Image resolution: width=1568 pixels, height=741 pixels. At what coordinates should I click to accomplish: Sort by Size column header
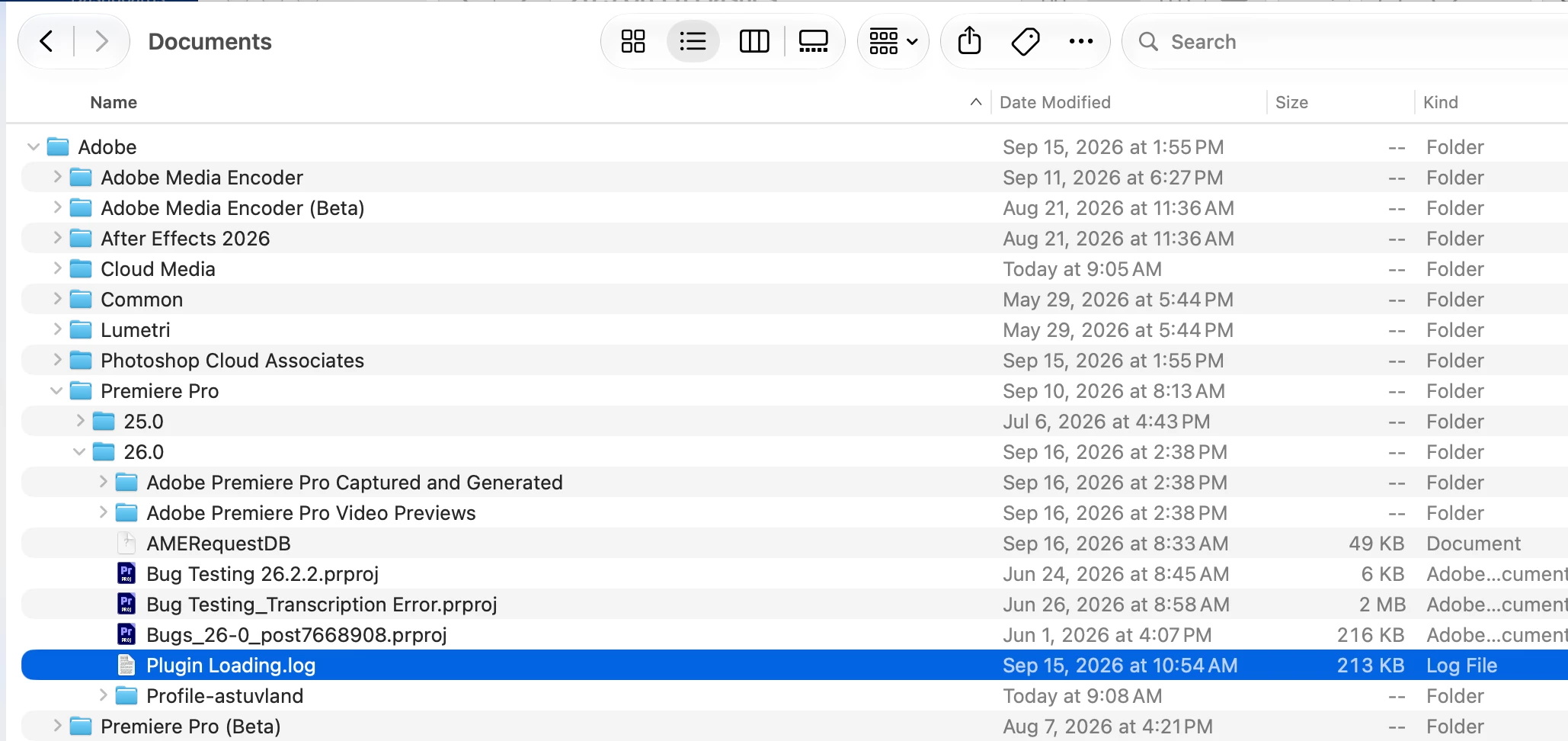pos(1291,102)
